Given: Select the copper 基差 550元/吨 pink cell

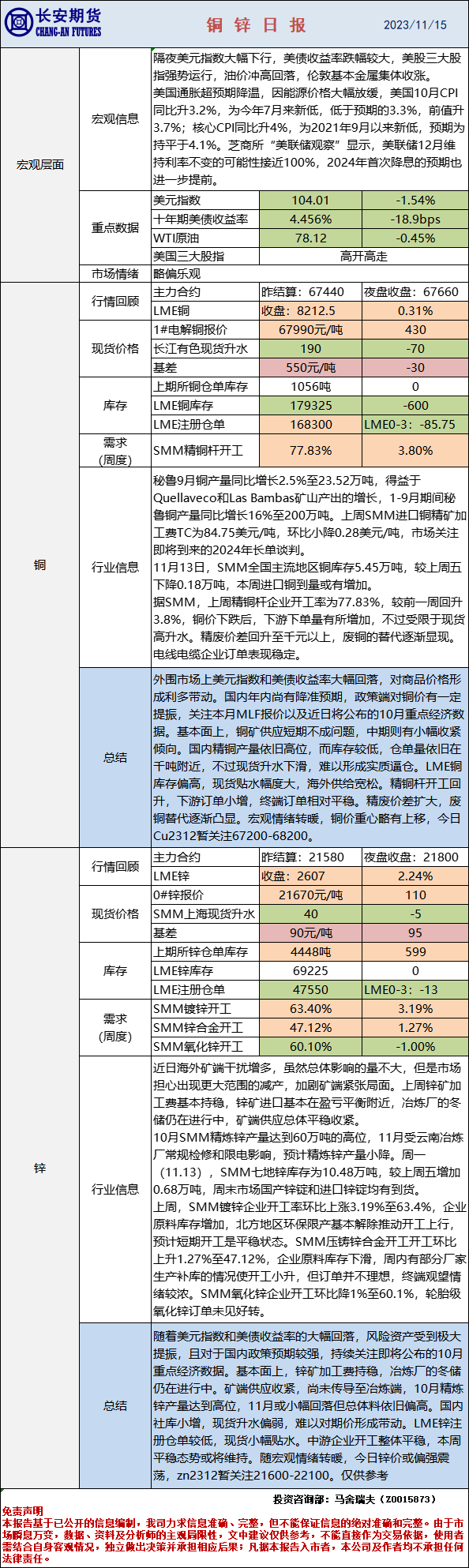Looking at the screenshot, I should 310,368.
